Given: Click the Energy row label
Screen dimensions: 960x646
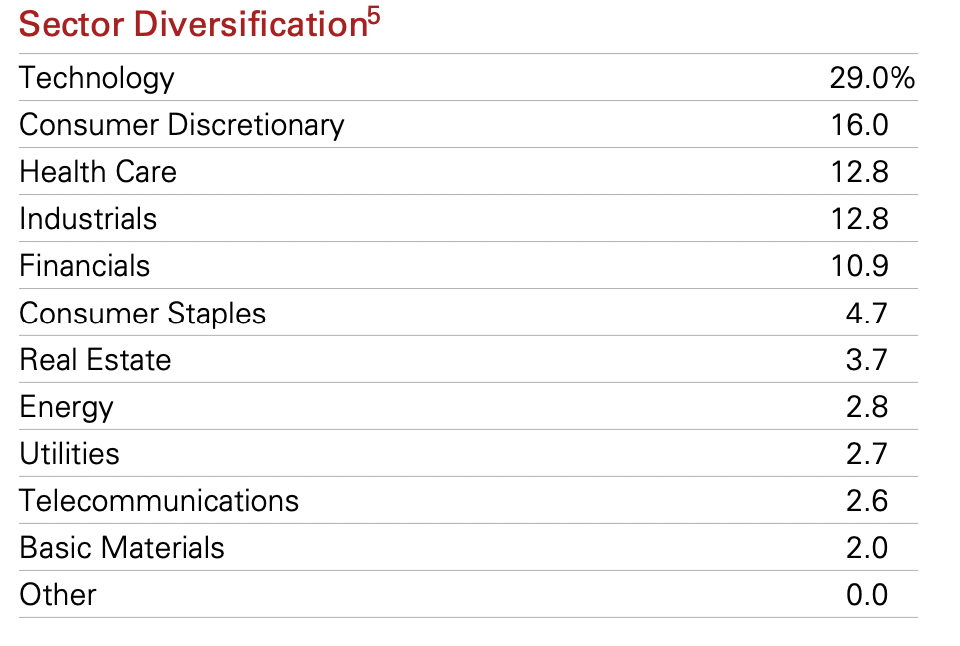Looking at the screenshot, I should click(66, 408).
